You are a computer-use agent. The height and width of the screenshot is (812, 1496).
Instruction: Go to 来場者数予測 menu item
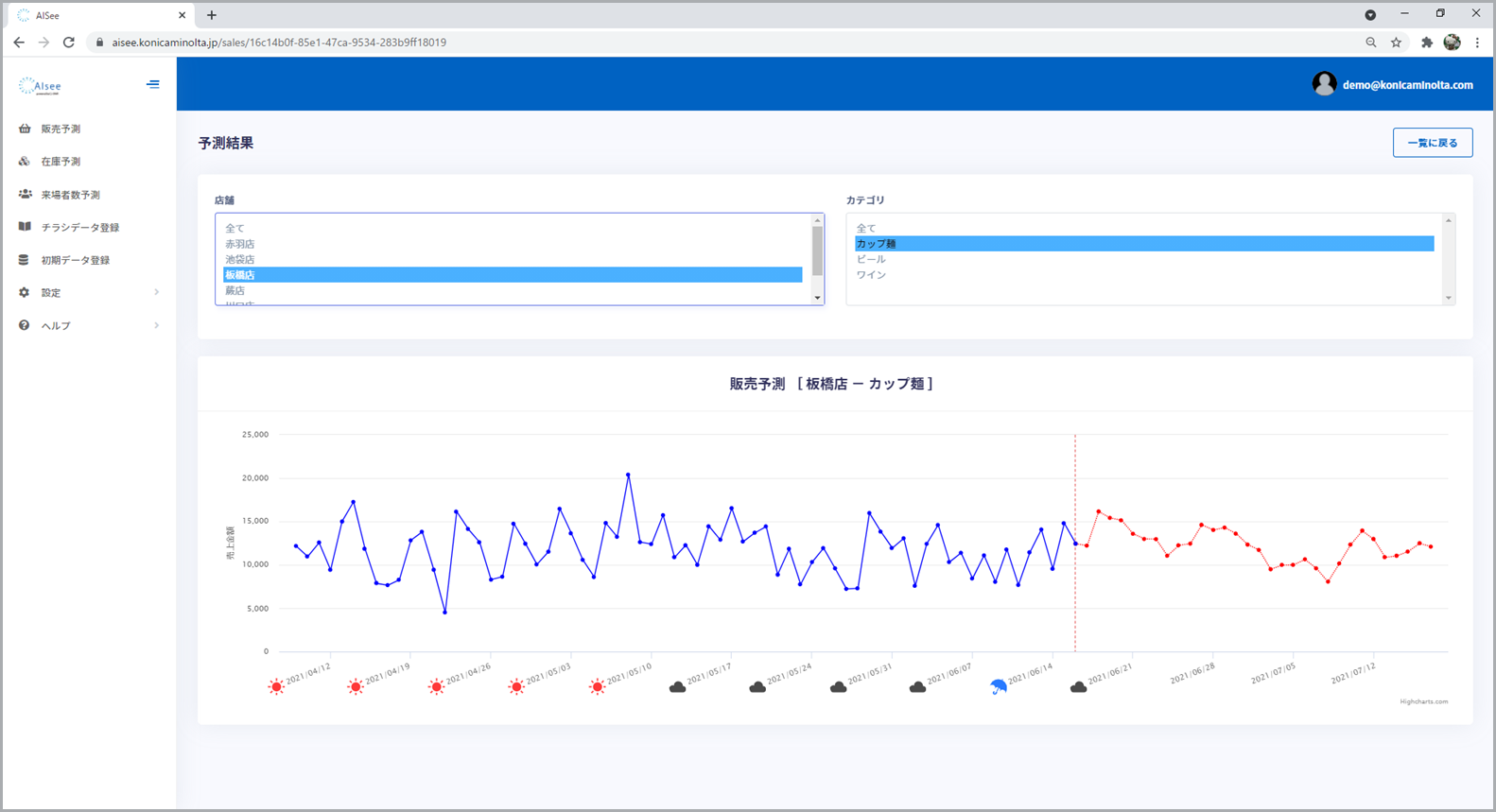tap(70, 195)
